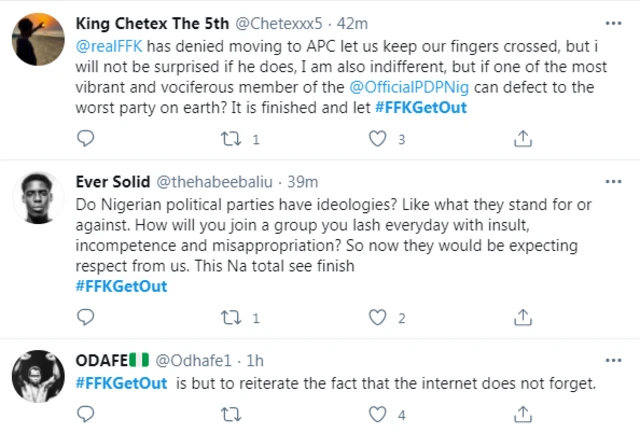Viewport: 640px width, 433px height.
Task: Open more options on King Chetex's tweet
Action: click(611, 20)
